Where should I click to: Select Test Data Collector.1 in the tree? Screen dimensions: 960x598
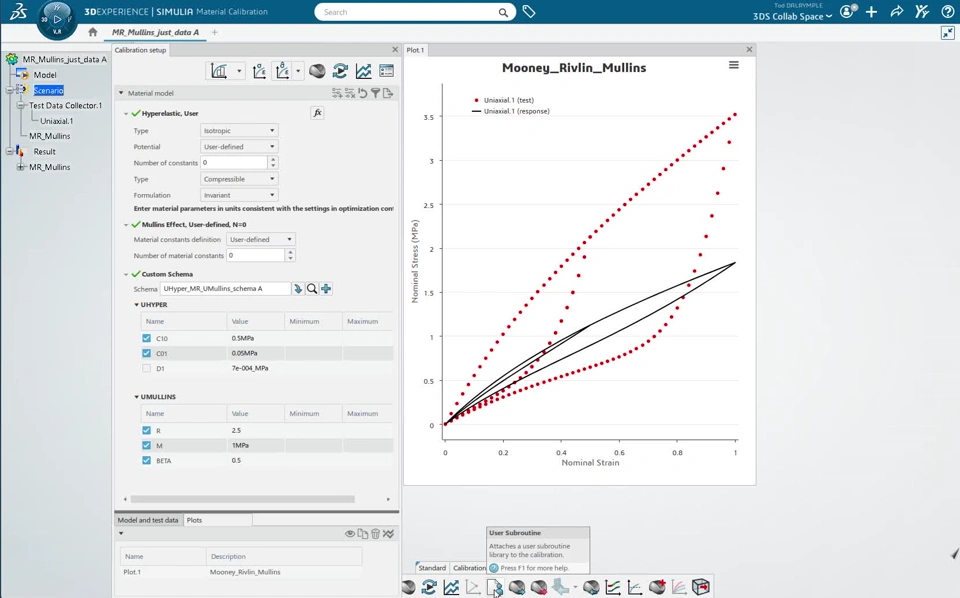(66, 105)
